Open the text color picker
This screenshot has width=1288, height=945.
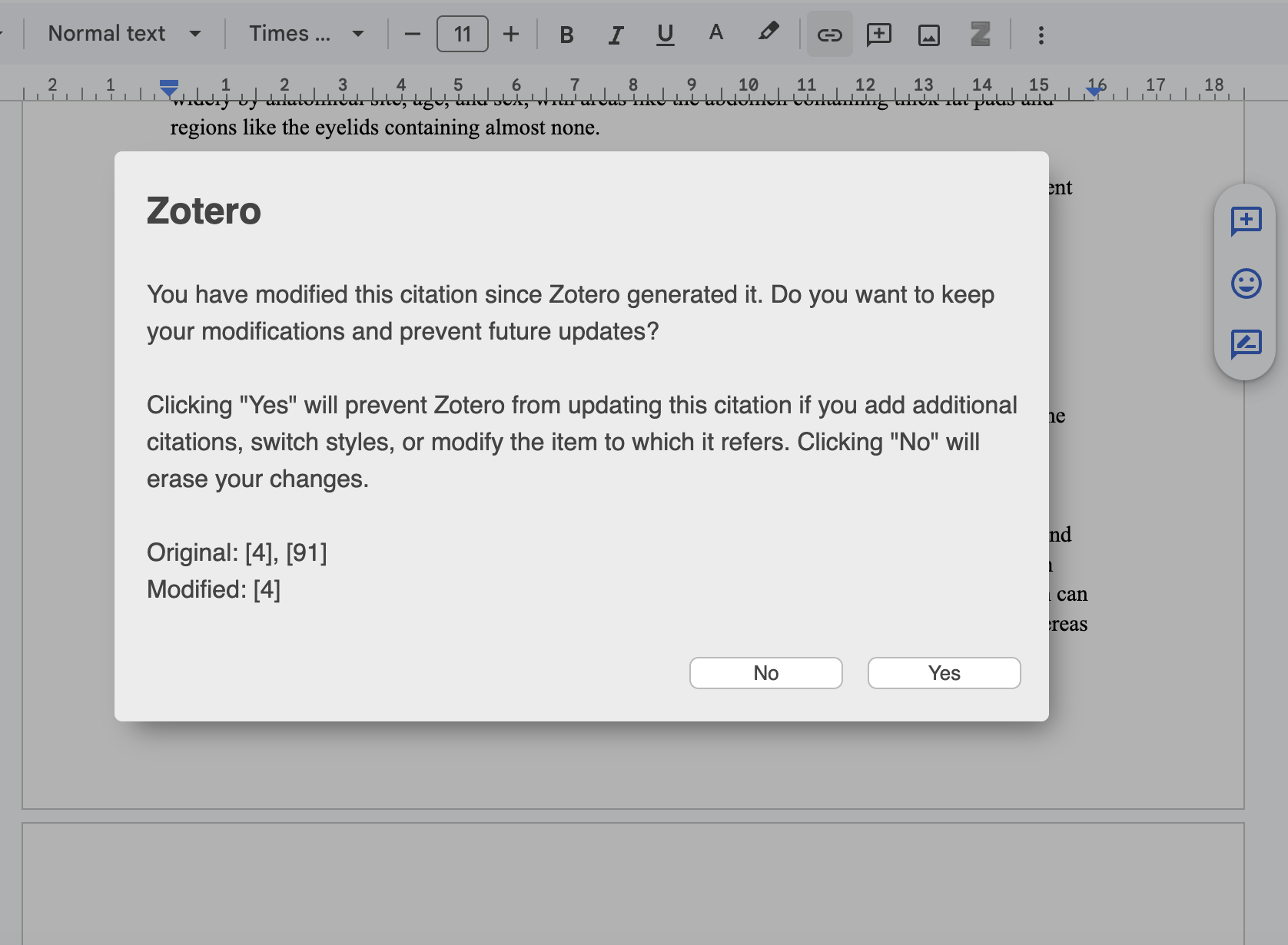[x=716, y=34]
